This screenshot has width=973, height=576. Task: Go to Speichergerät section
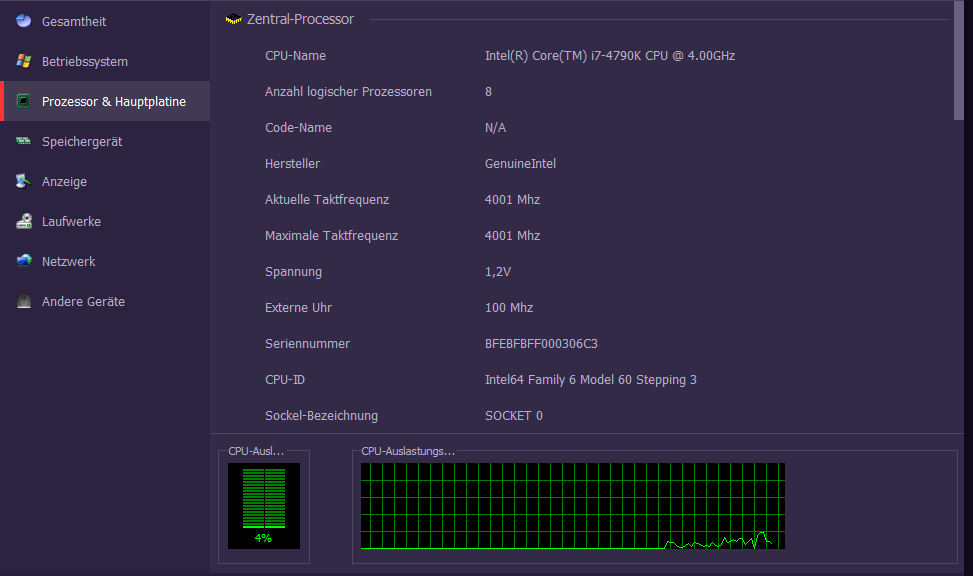pyautogui.click(x=105, y=141)
